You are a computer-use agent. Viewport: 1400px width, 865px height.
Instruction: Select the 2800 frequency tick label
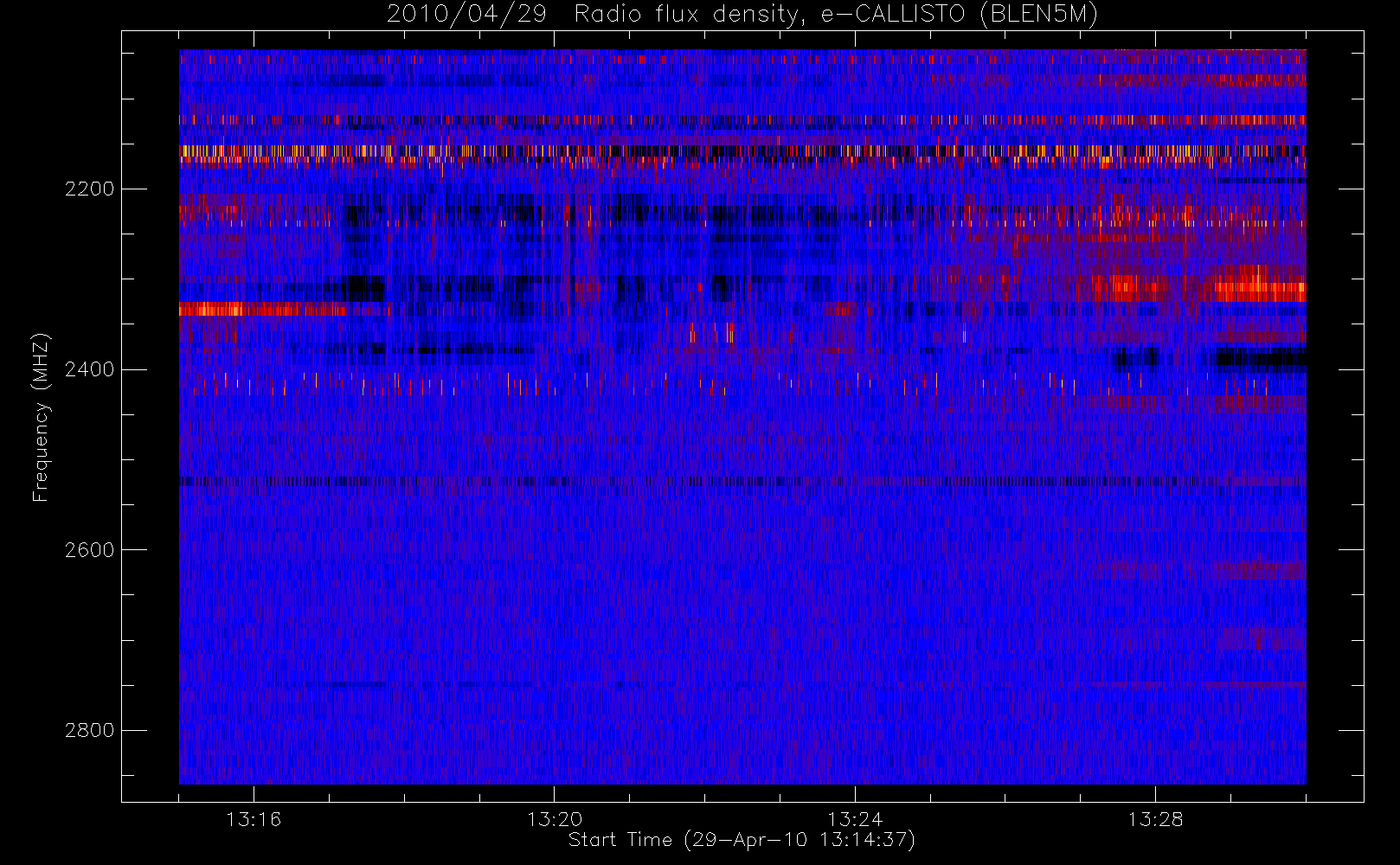tap(89, 730)
